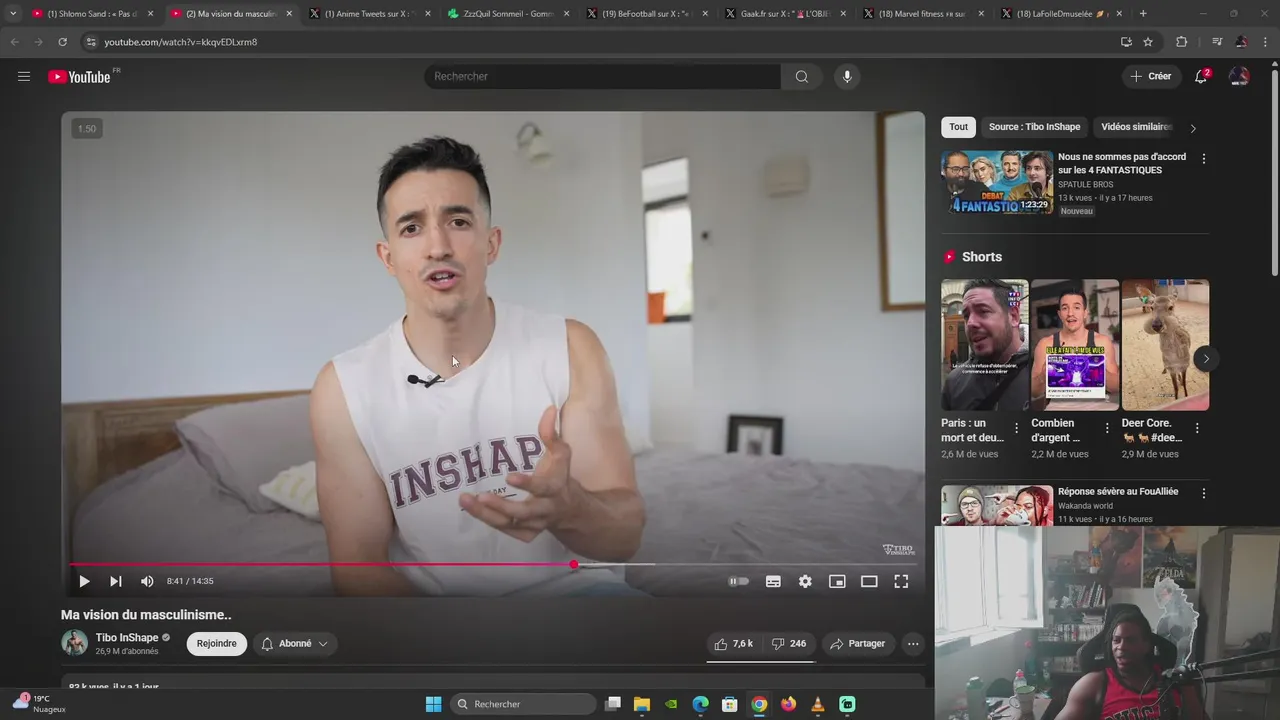
Task: Click the address bar URL
Action: pos(181,42)
